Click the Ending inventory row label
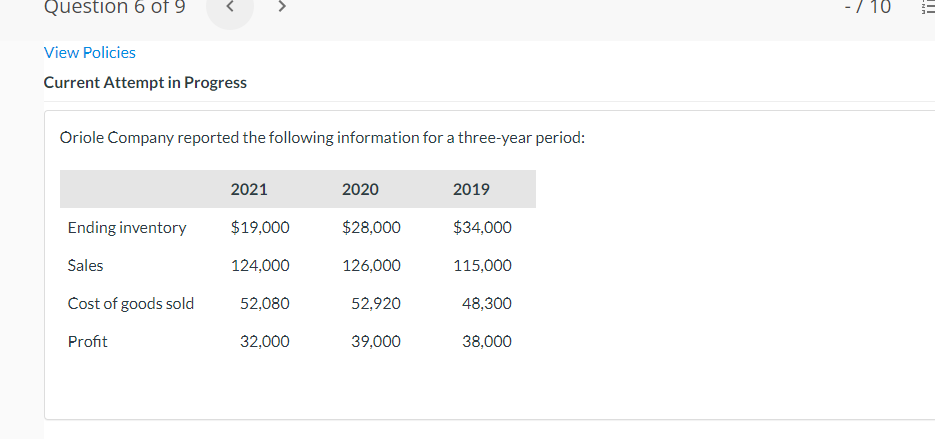 pos(127,228)
